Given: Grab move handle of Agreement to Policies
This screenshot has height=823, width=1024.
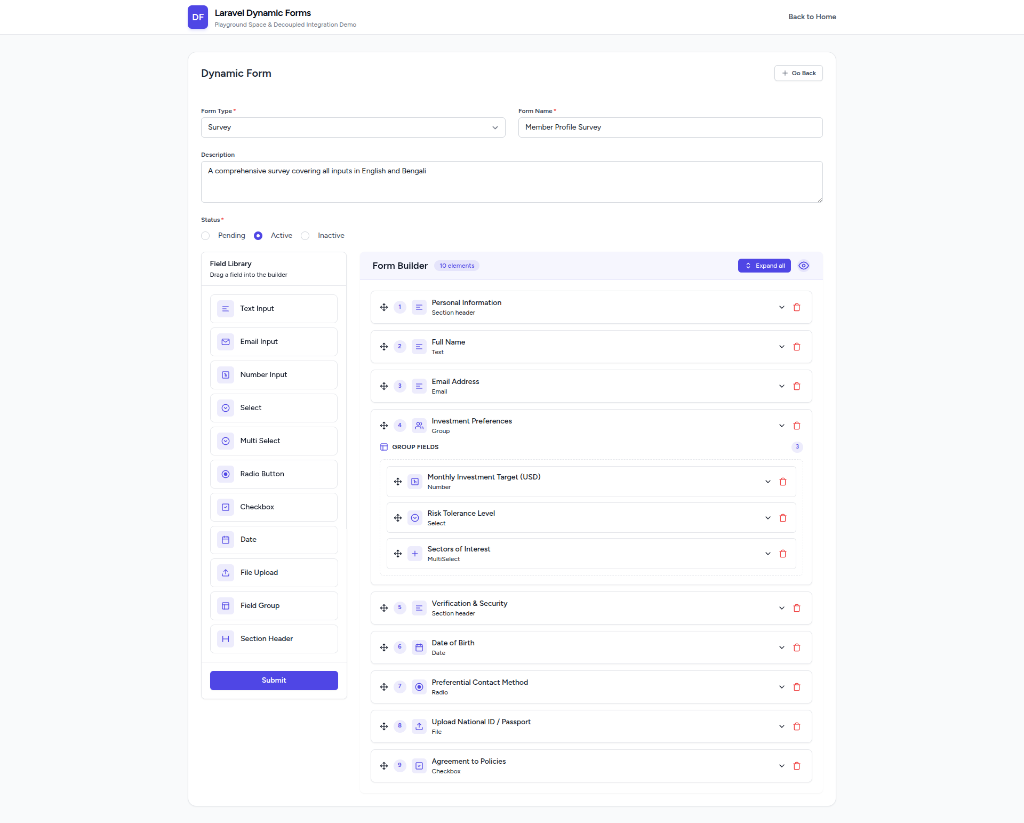Looking at the screenshot, I should coord(384,766).
